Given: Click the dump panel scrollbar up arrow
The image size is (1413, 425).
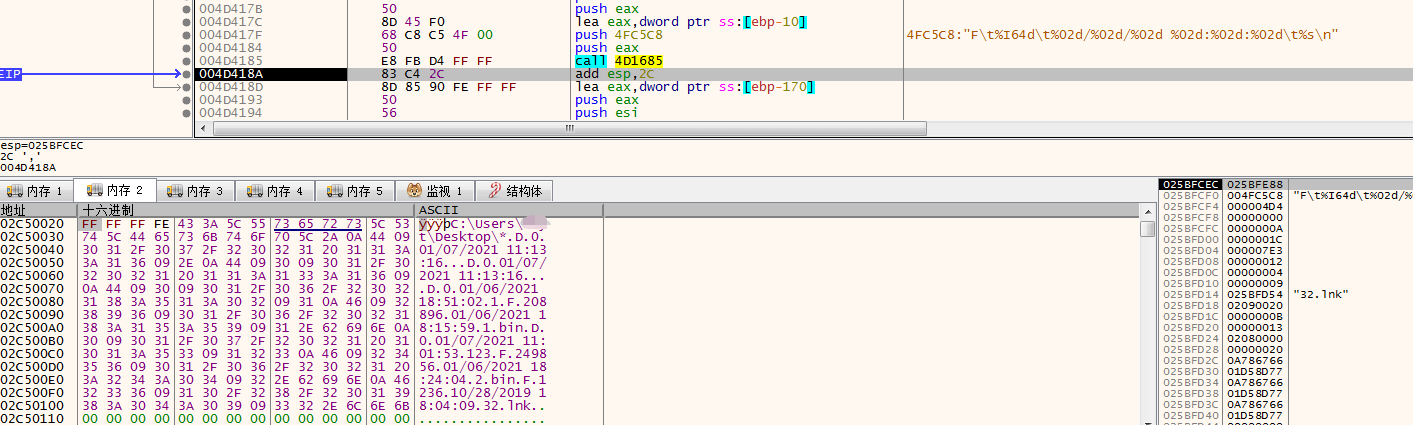Looking at the screenshot, I should pos(1147,210).
